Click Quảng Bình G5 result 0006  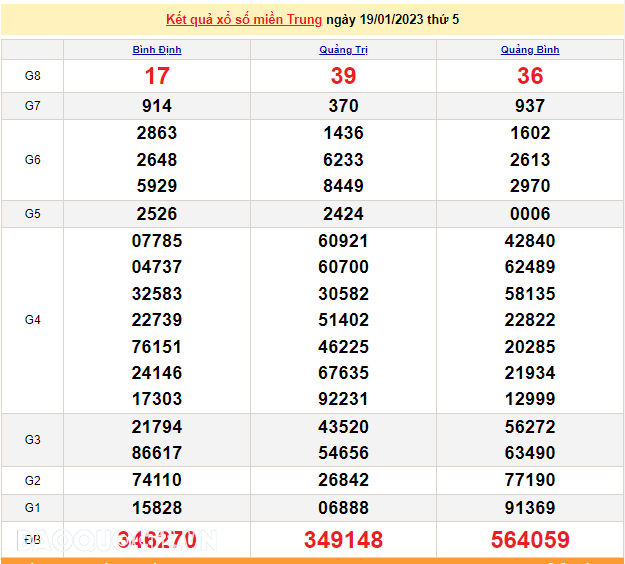pos(530,214)
